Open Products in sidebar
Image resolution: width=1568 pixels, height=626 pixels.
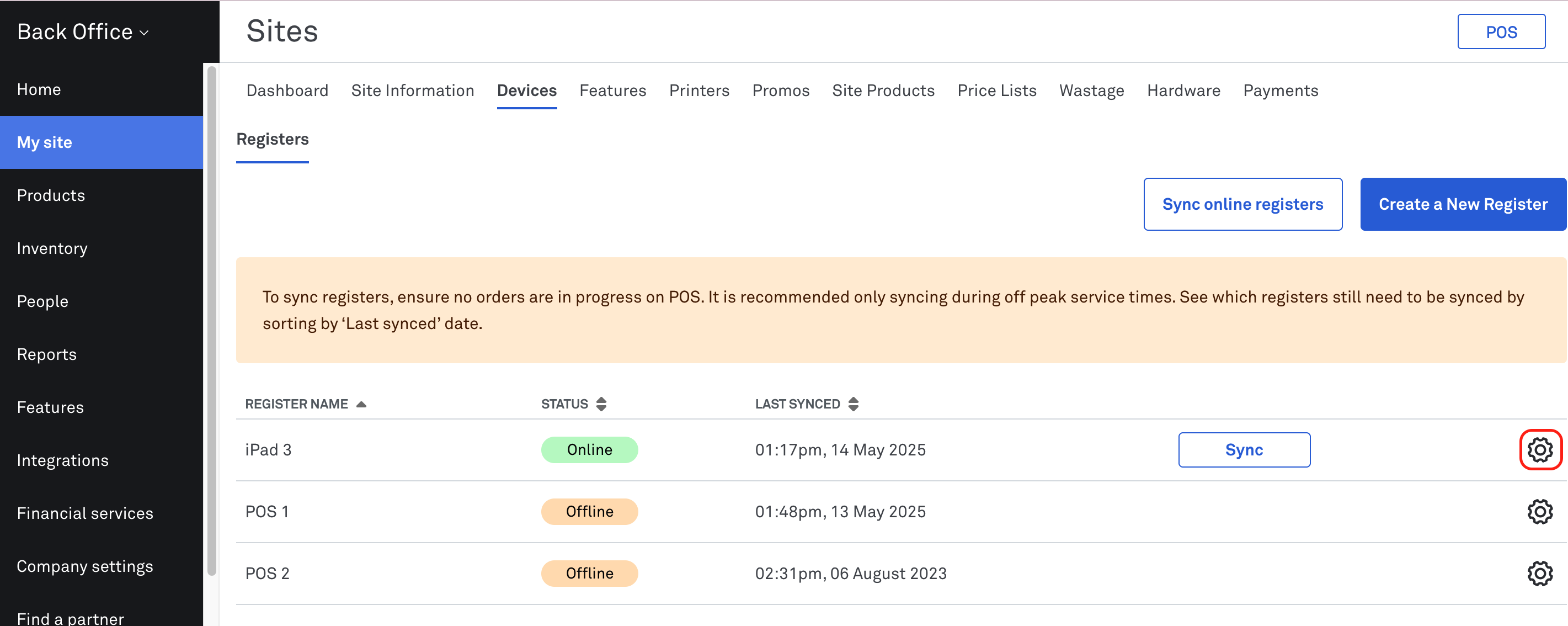click(x=101, y=195)
